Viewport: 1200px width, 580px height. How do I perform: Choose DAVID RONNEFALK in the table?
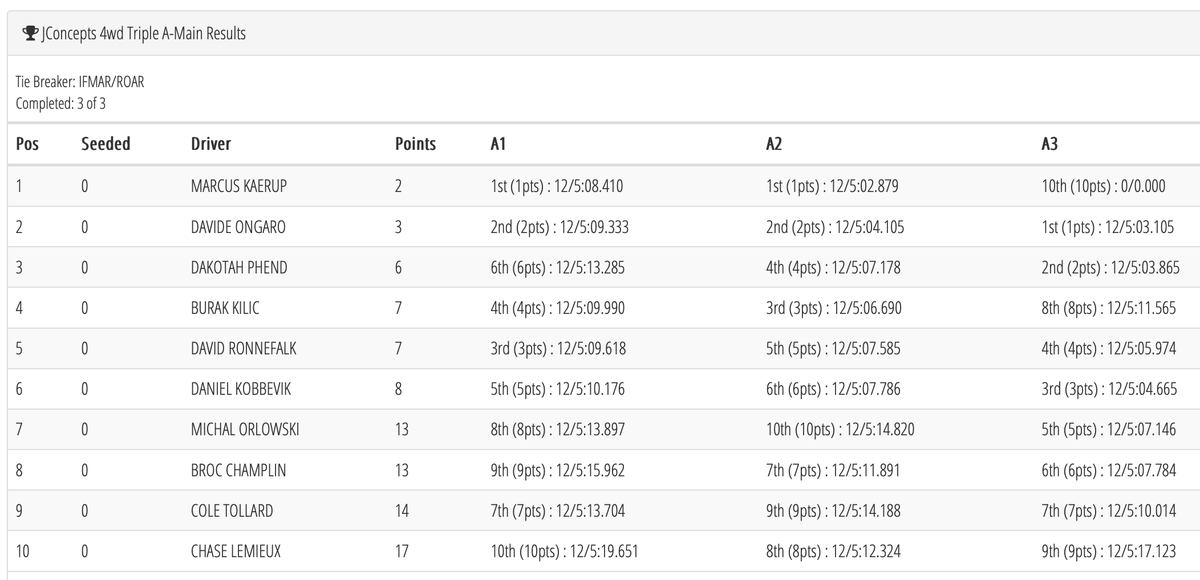click(x=243, y=349)
